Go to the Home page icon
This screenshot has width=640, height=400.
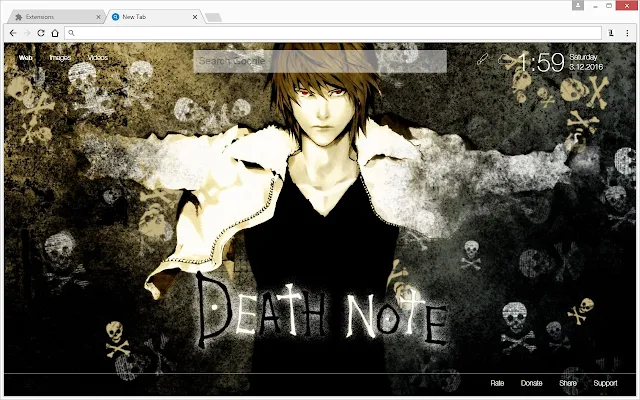click(x=55, y=33)
